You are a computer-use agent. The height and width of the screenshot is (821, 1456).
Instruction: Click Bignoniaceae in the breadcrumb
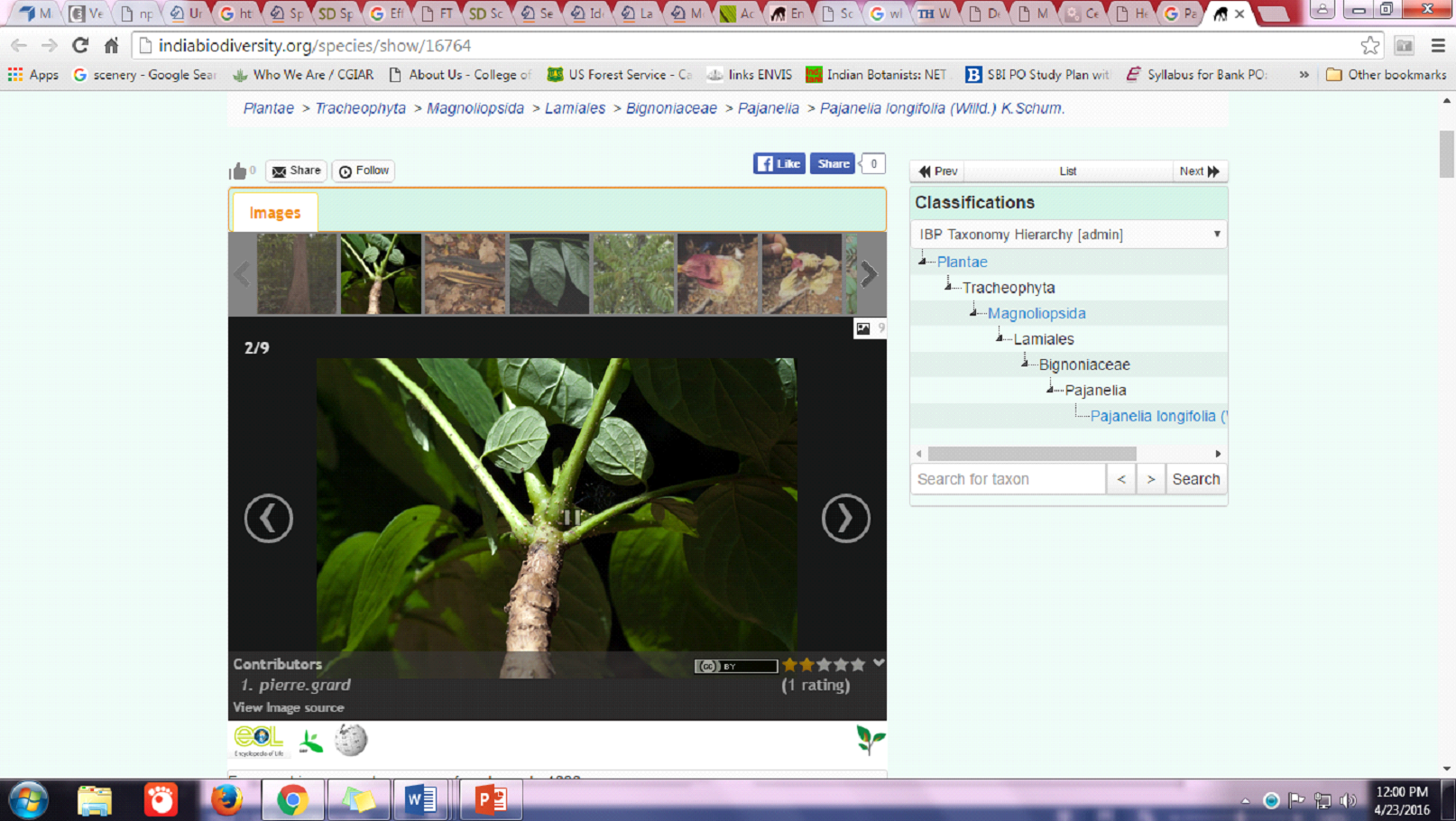click(671, 108)
